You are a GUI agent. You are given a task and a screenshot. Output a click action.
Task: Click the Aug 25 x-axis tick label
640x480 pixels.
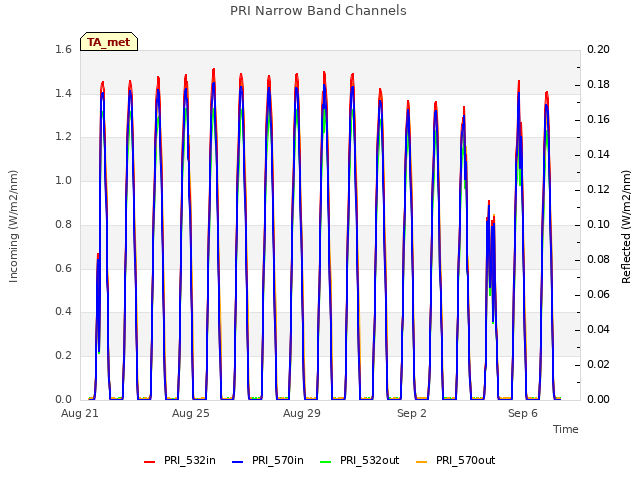[x=191, y=413]
